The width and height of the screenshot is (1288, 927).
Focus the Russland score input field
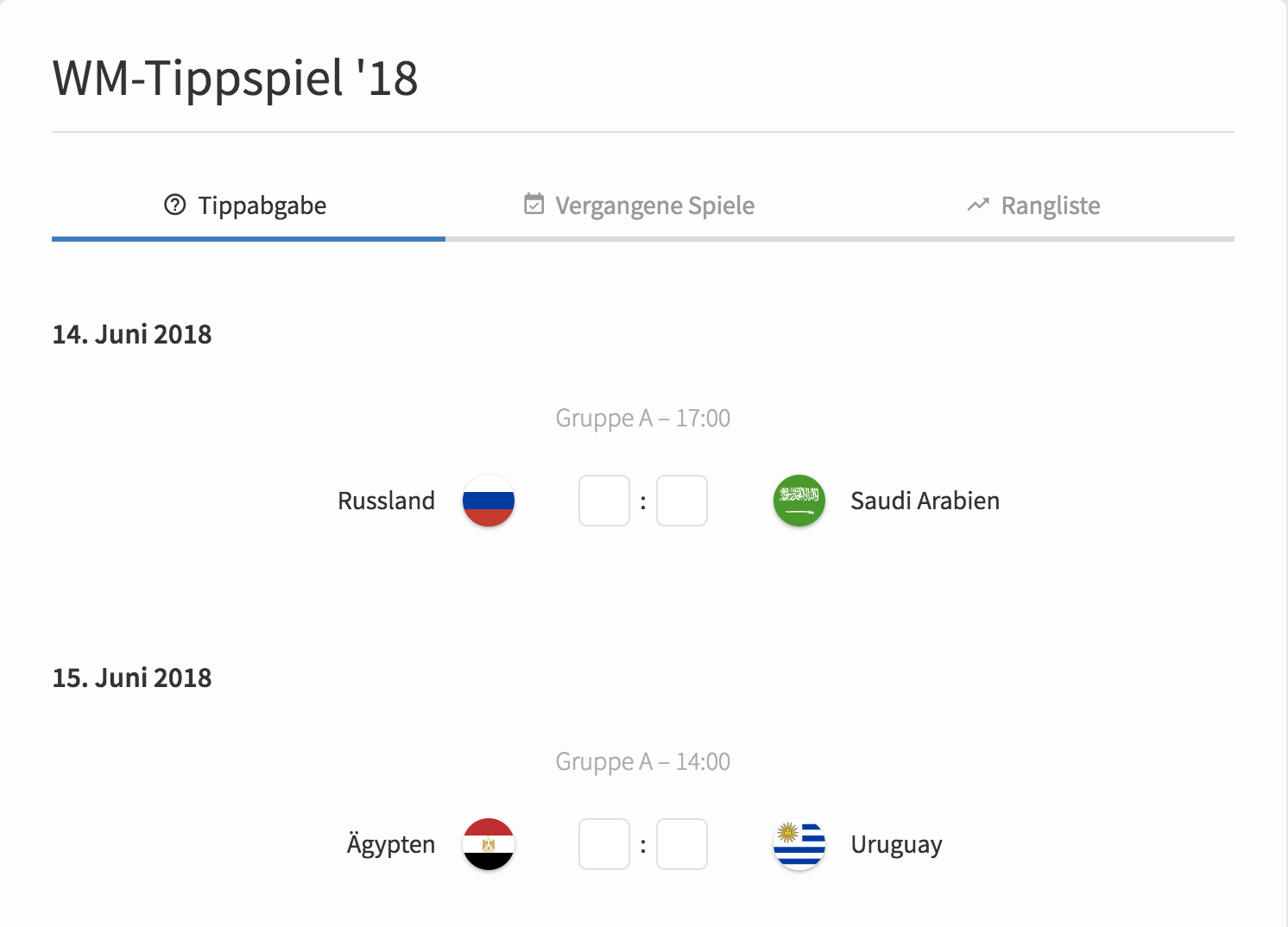pos(604,501)
